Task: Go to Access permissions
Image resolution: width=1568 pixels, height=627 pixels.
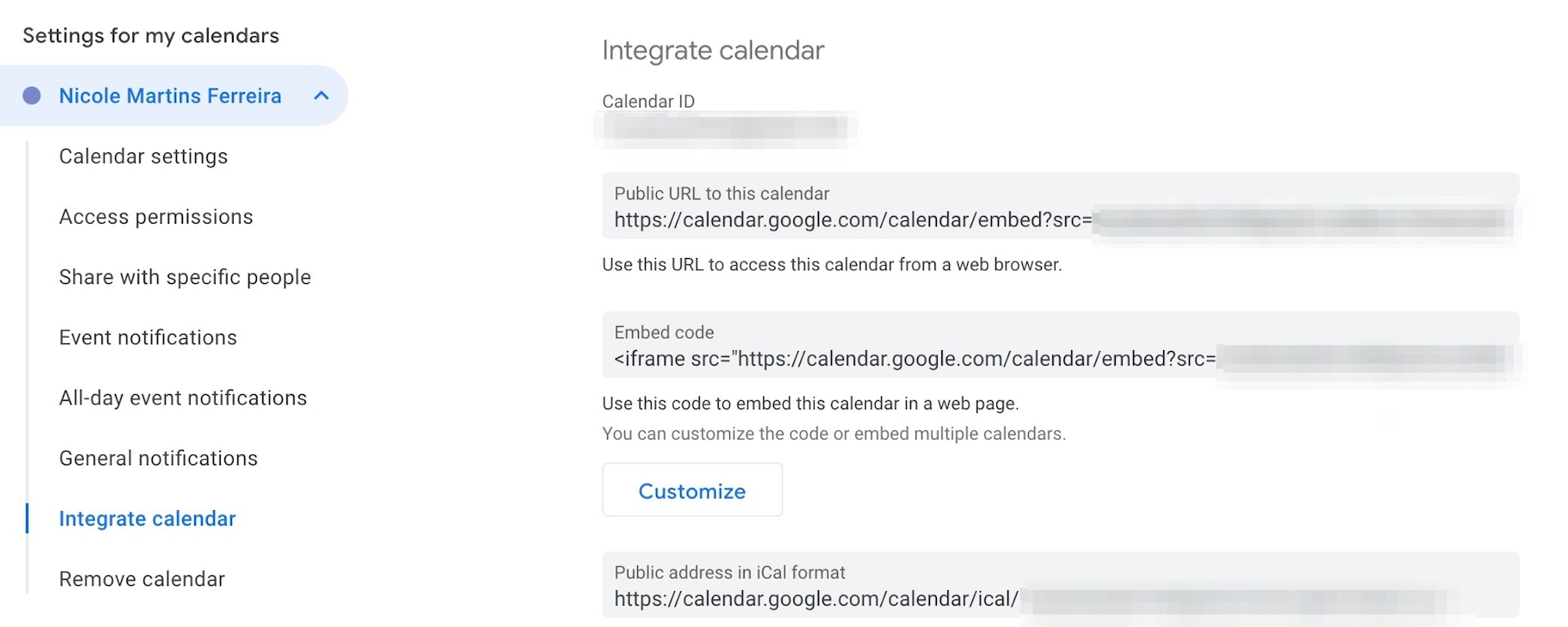Action: point(156,217)
